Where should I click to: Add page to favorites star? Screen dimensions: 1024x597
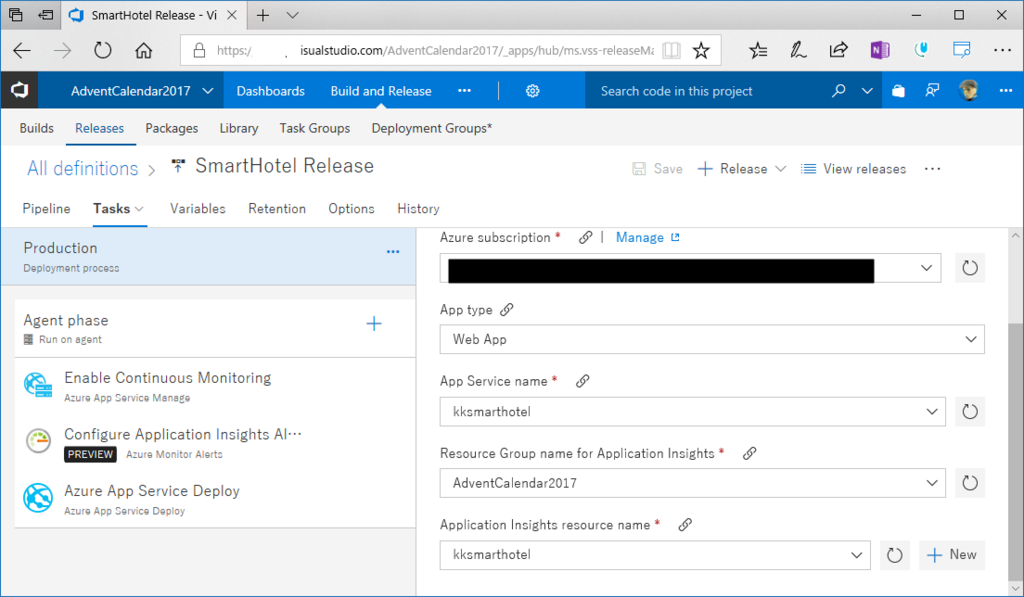(x=701, y=50)
